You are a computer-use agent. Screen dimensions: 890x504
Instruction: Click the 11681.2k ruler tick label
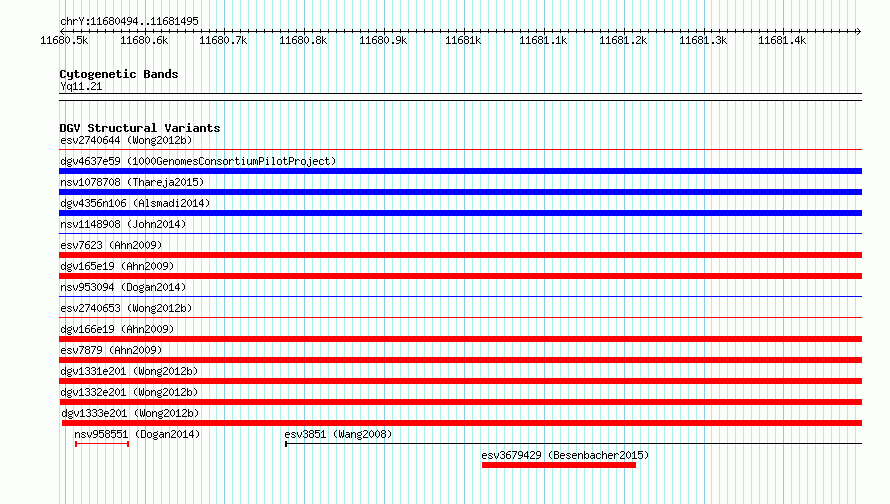tap(623, 40)
